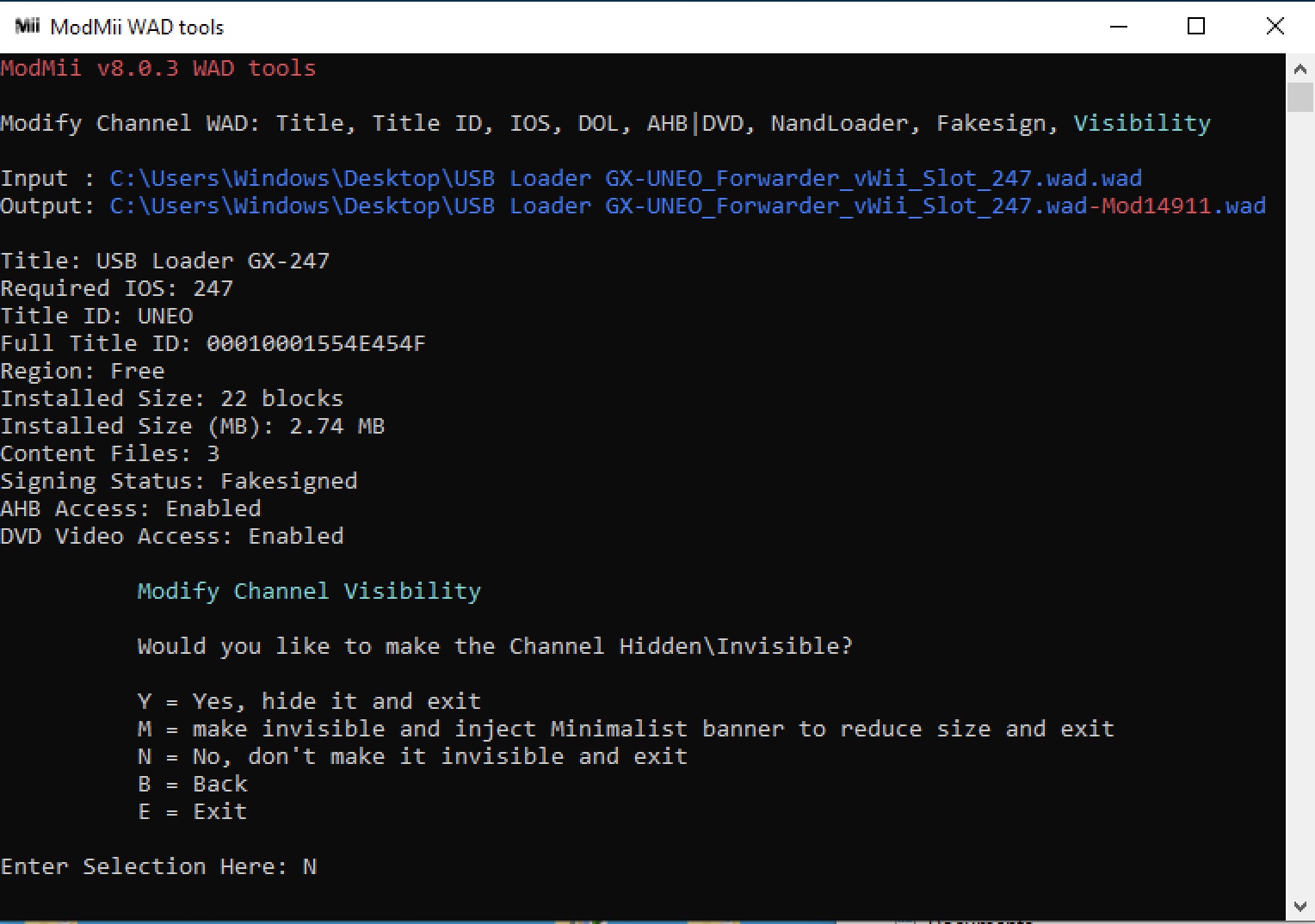The width and height of the screenshot is (1315, 924).
Task: Click the cyan 'Visibility' word in Modify line
Action: pyautogui.click(x=1142, y=123)
